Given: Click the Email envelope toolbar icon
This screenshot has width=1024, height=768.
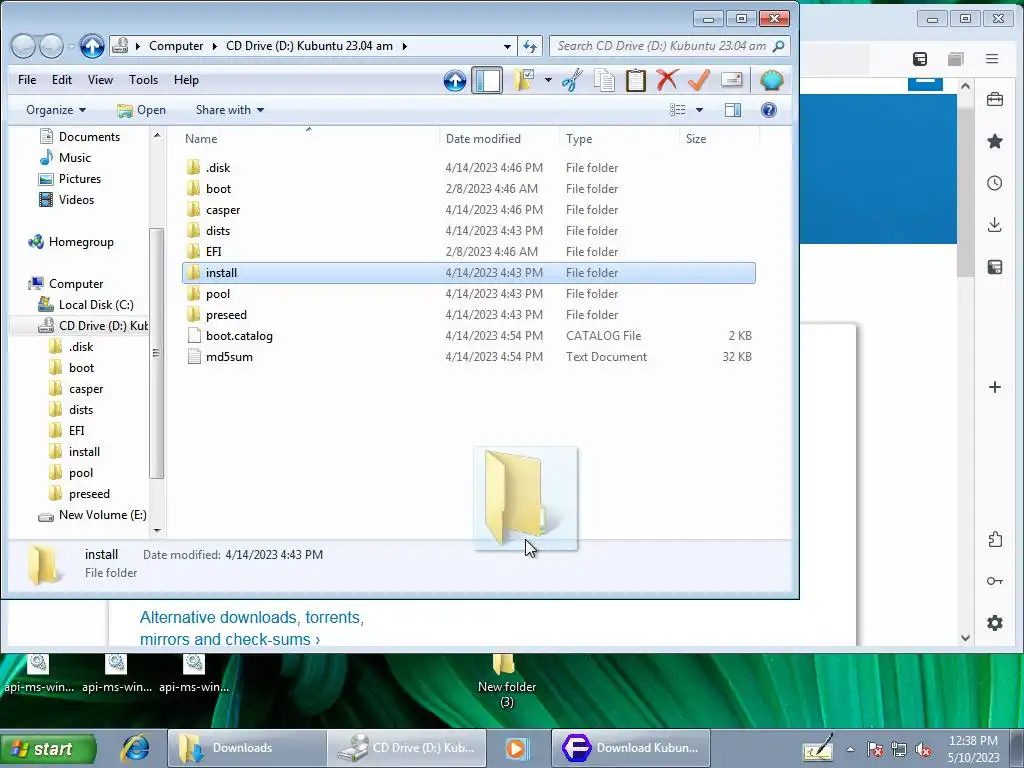Looking at the screenshot, I should click(x=731, y=80).
